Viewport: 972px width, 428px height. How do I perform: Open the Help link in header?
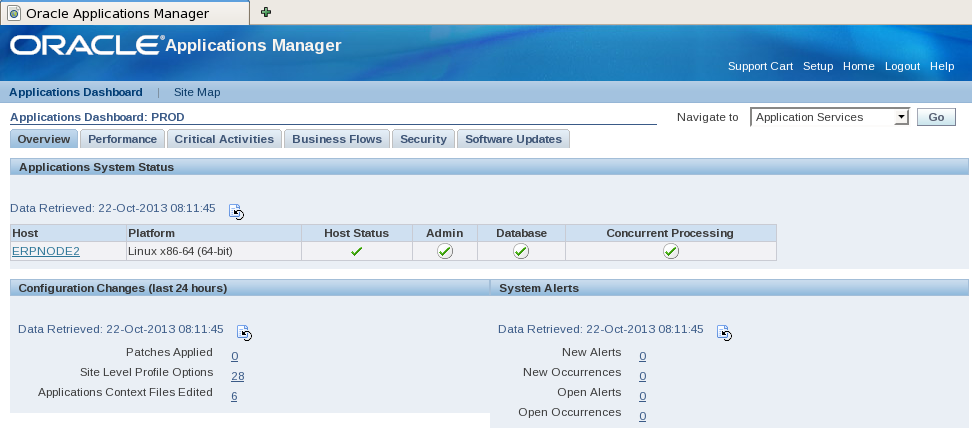942,66
